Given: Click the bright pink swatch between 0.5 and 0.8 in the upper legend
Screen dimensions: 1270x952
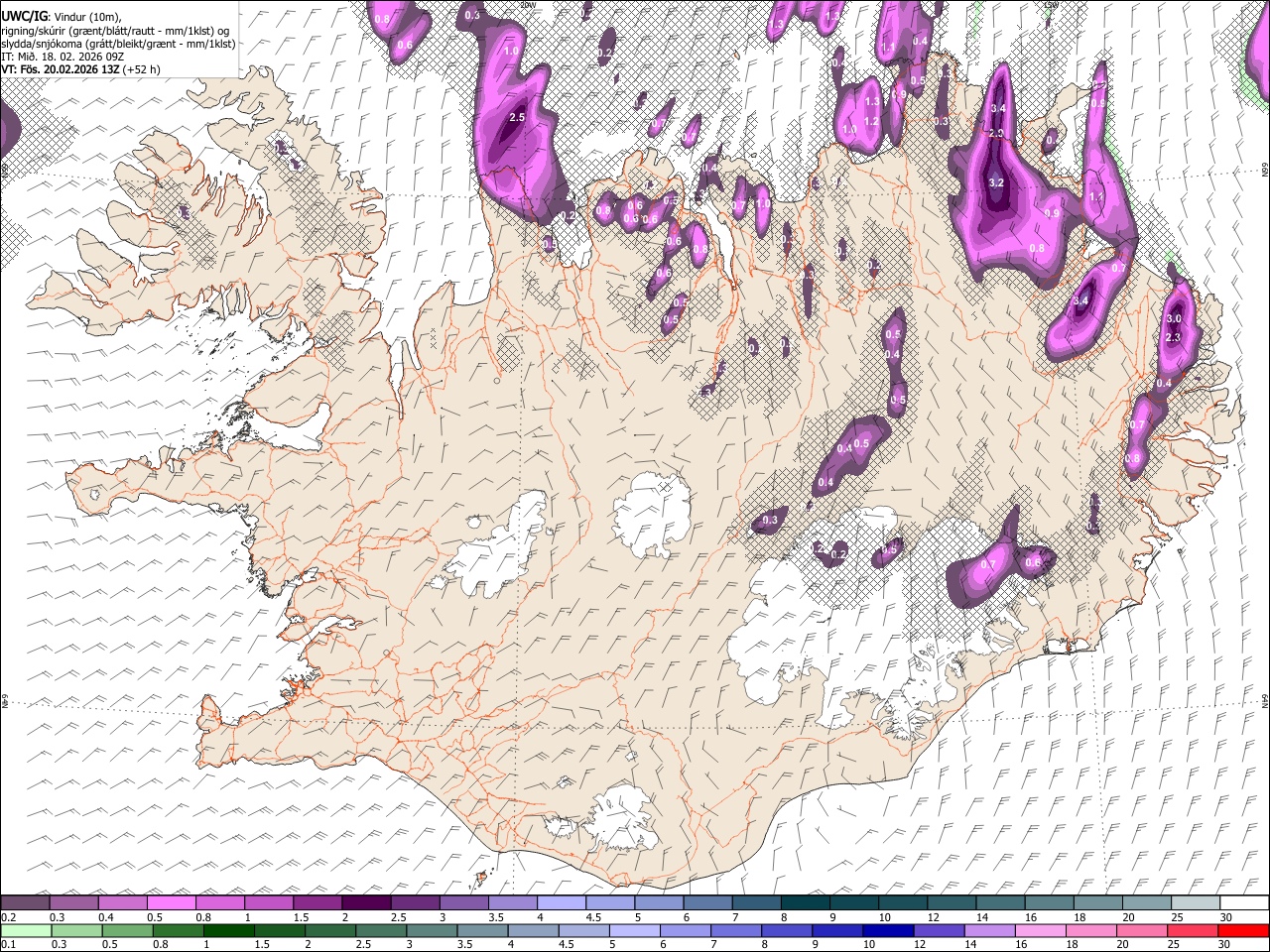Looking at the screenshot, I should 172,902.
